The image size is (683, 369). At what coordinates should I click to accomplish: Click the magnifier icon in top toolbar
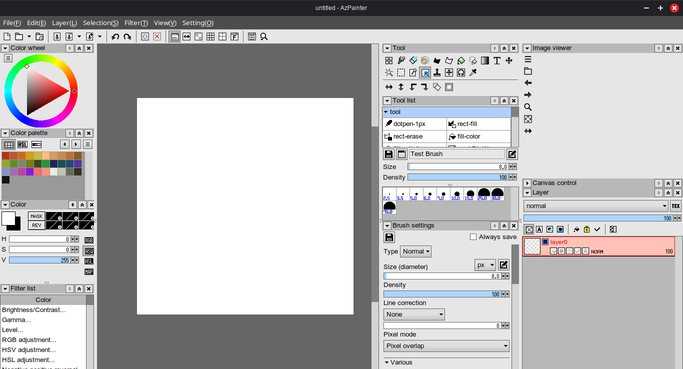pos(264,37)
